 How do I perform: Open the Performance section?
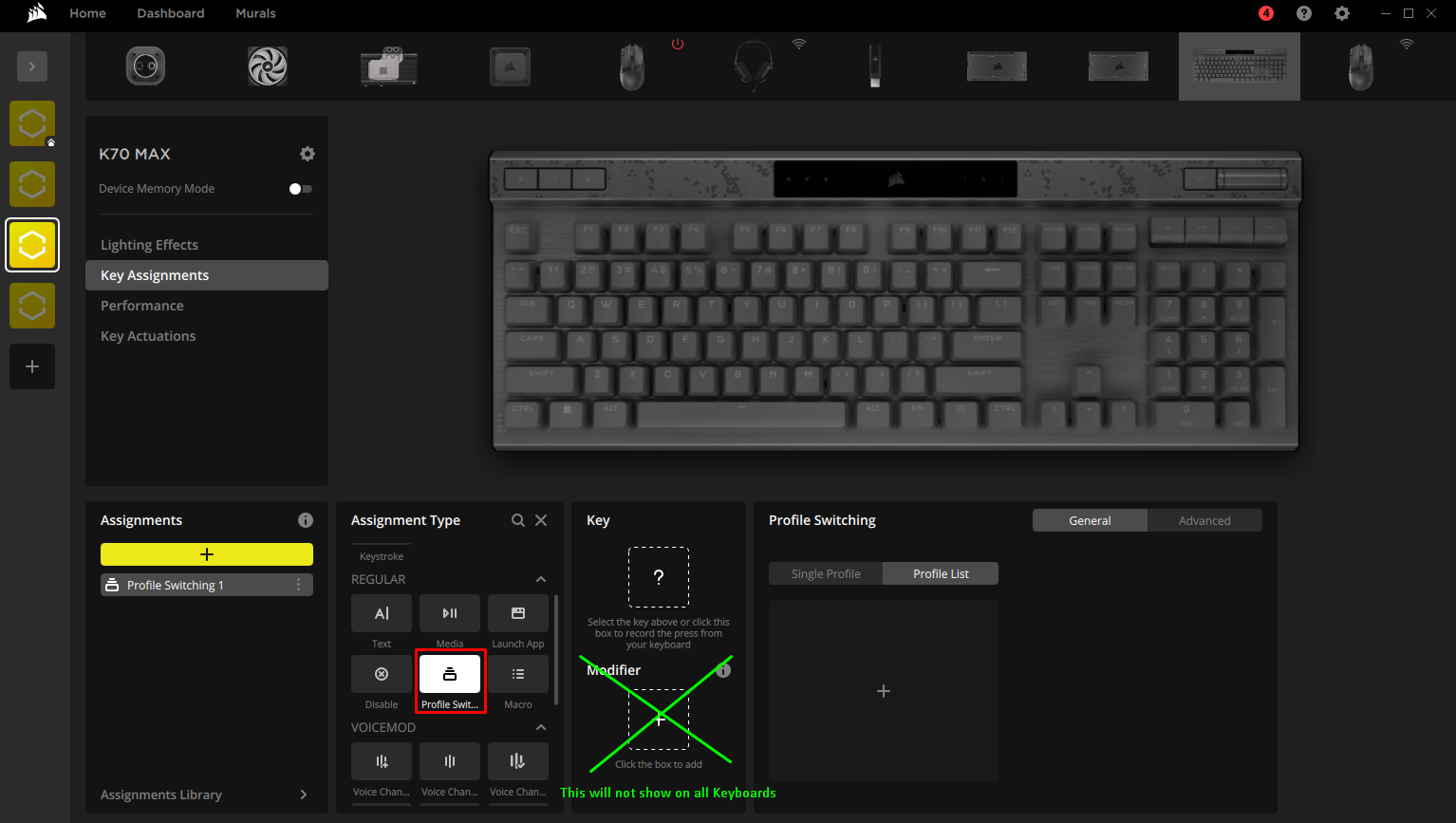[x=141, y=305]
